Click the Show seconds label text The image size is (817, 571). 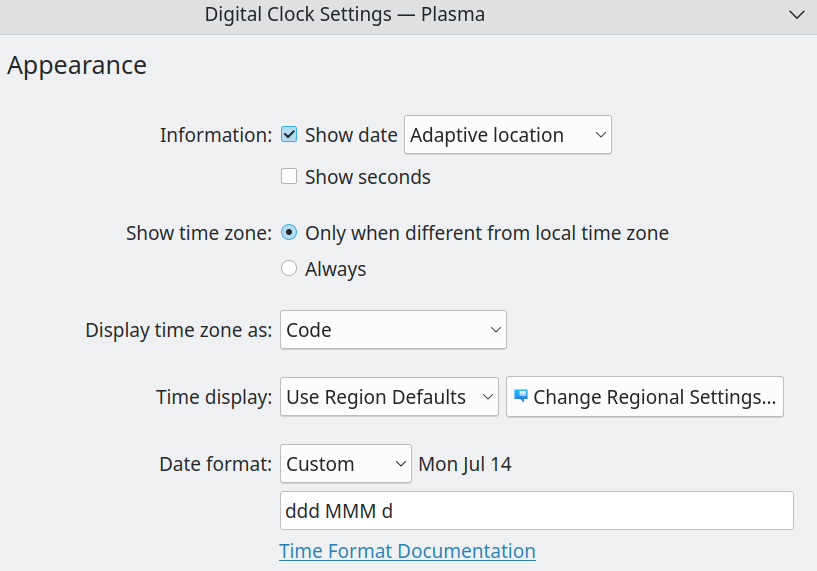tap(368, 177)
